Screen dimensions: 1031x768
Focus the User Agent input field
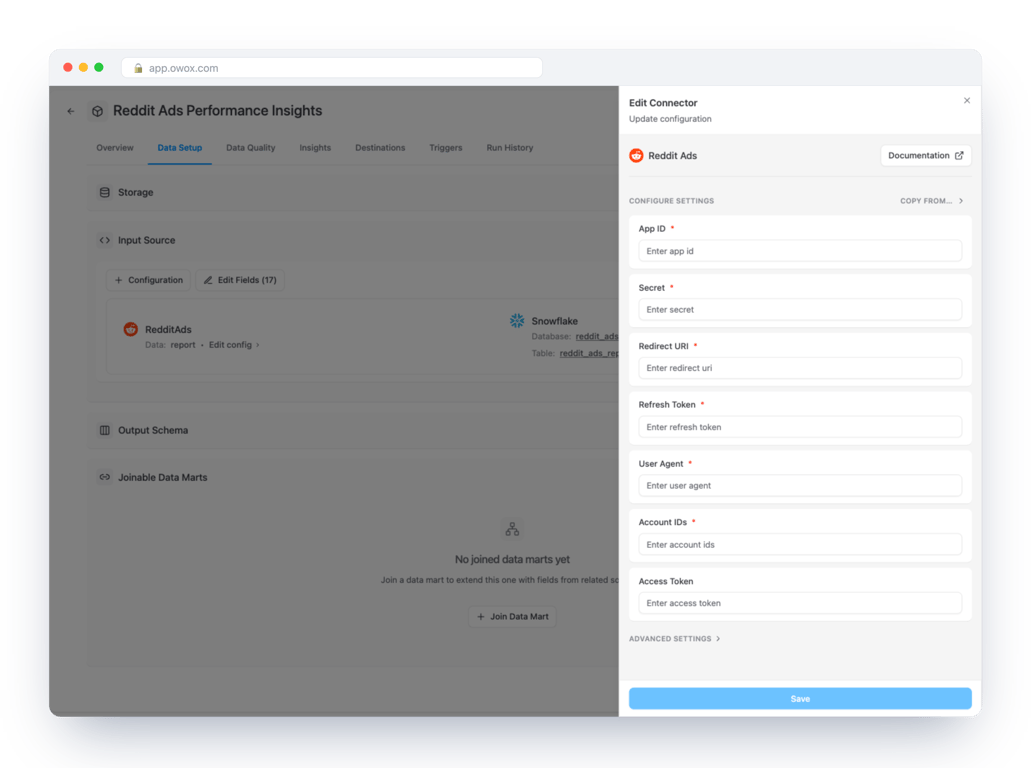800,485
